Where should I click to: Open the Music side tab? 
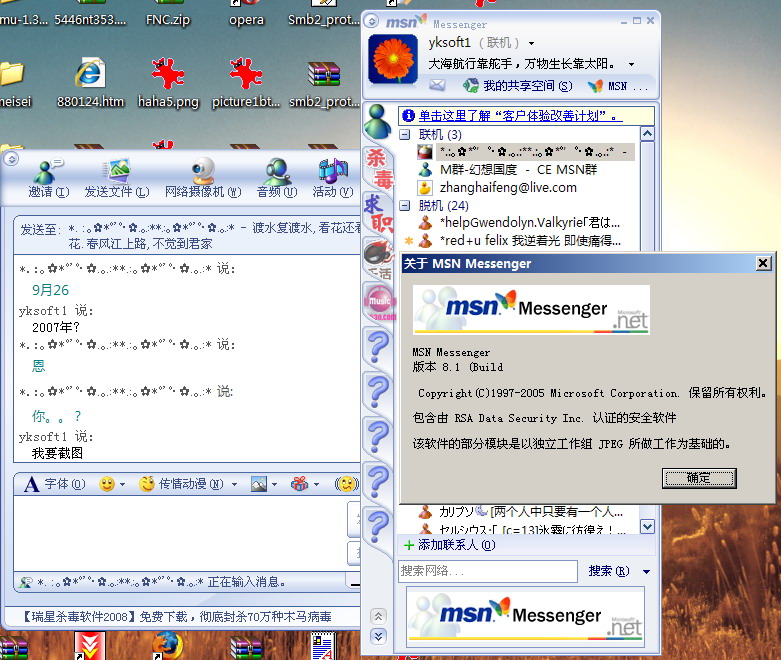point(380,302)
